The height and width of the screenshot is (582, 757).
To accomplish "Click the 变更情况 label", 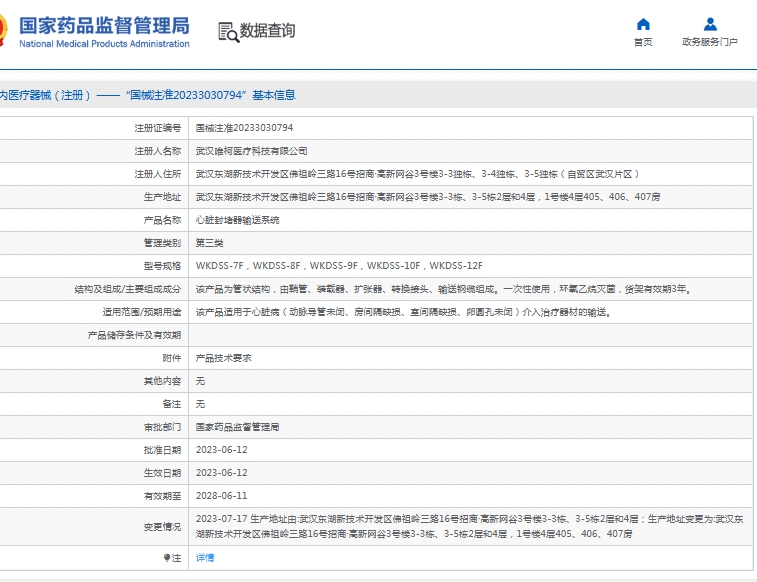I will 162,527.
